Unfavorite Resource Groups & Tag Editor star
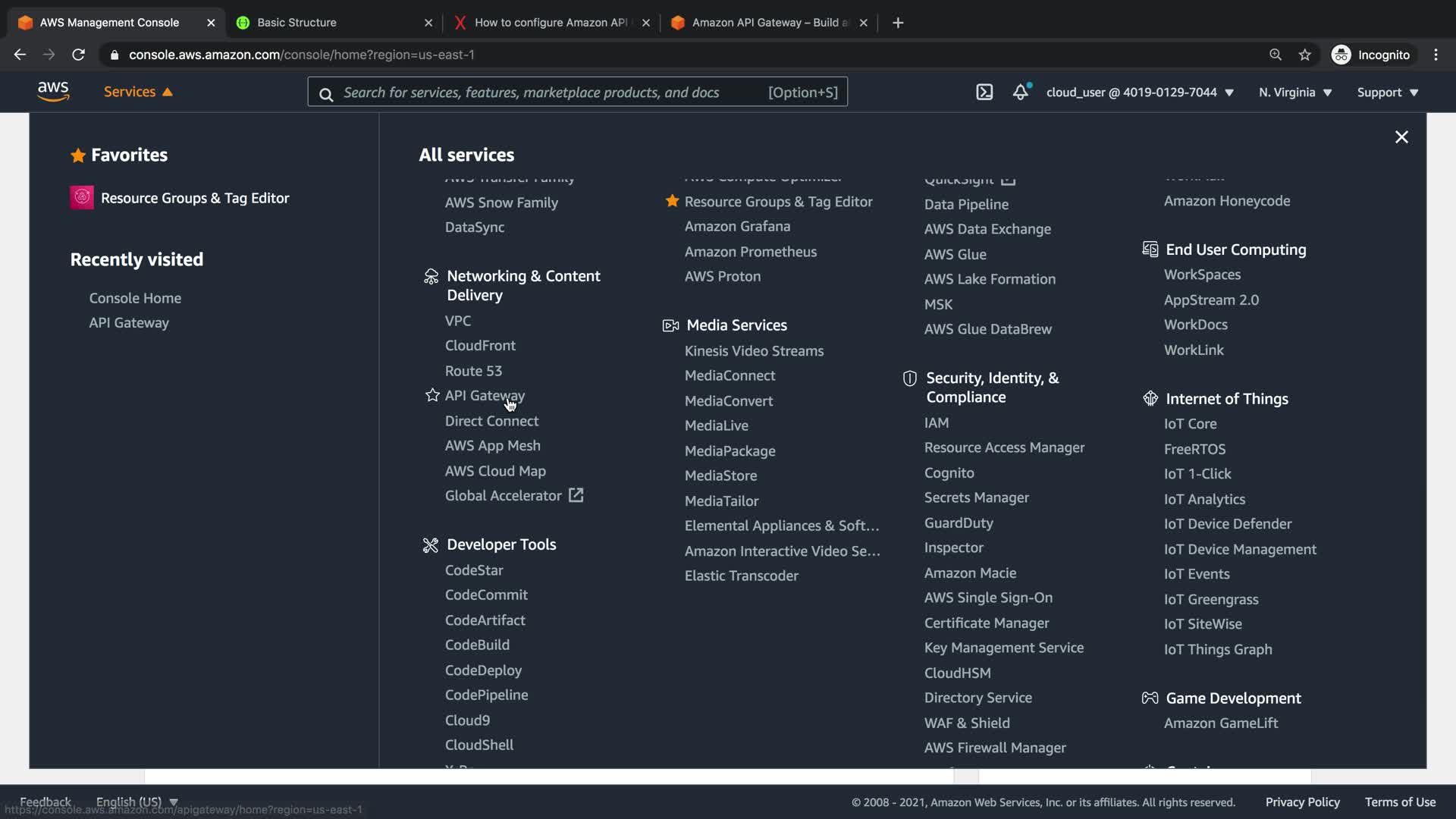This screenshot has width=1456, height=819. click(x=672, y=201)
